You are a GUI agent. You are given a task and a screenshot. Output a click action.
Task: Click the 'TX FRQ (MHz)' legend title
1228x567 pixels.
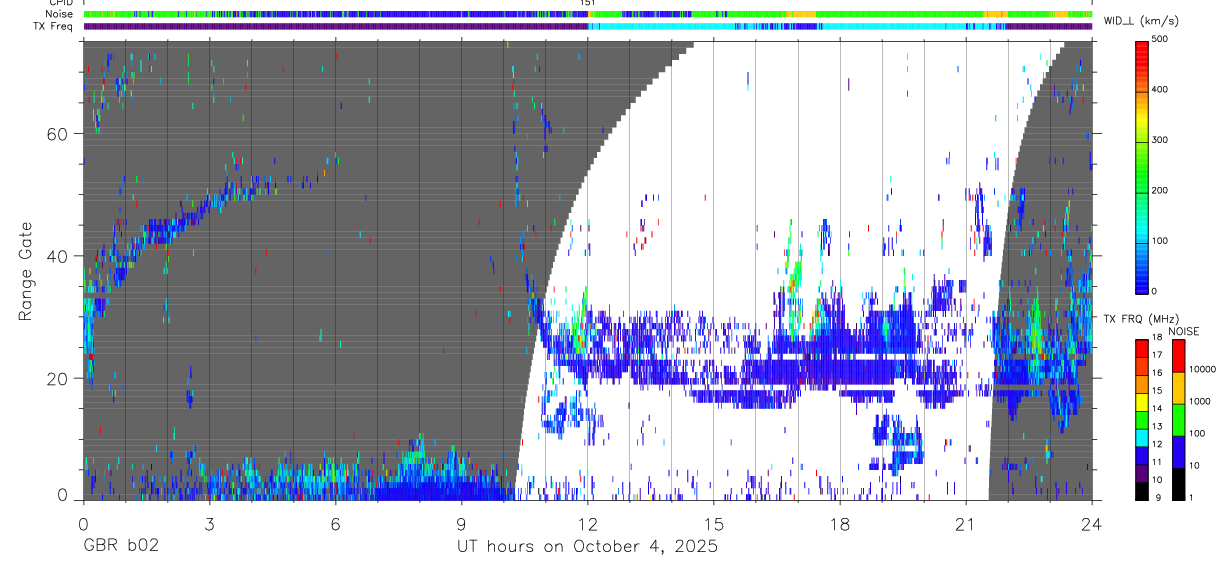pos(1141,318)
